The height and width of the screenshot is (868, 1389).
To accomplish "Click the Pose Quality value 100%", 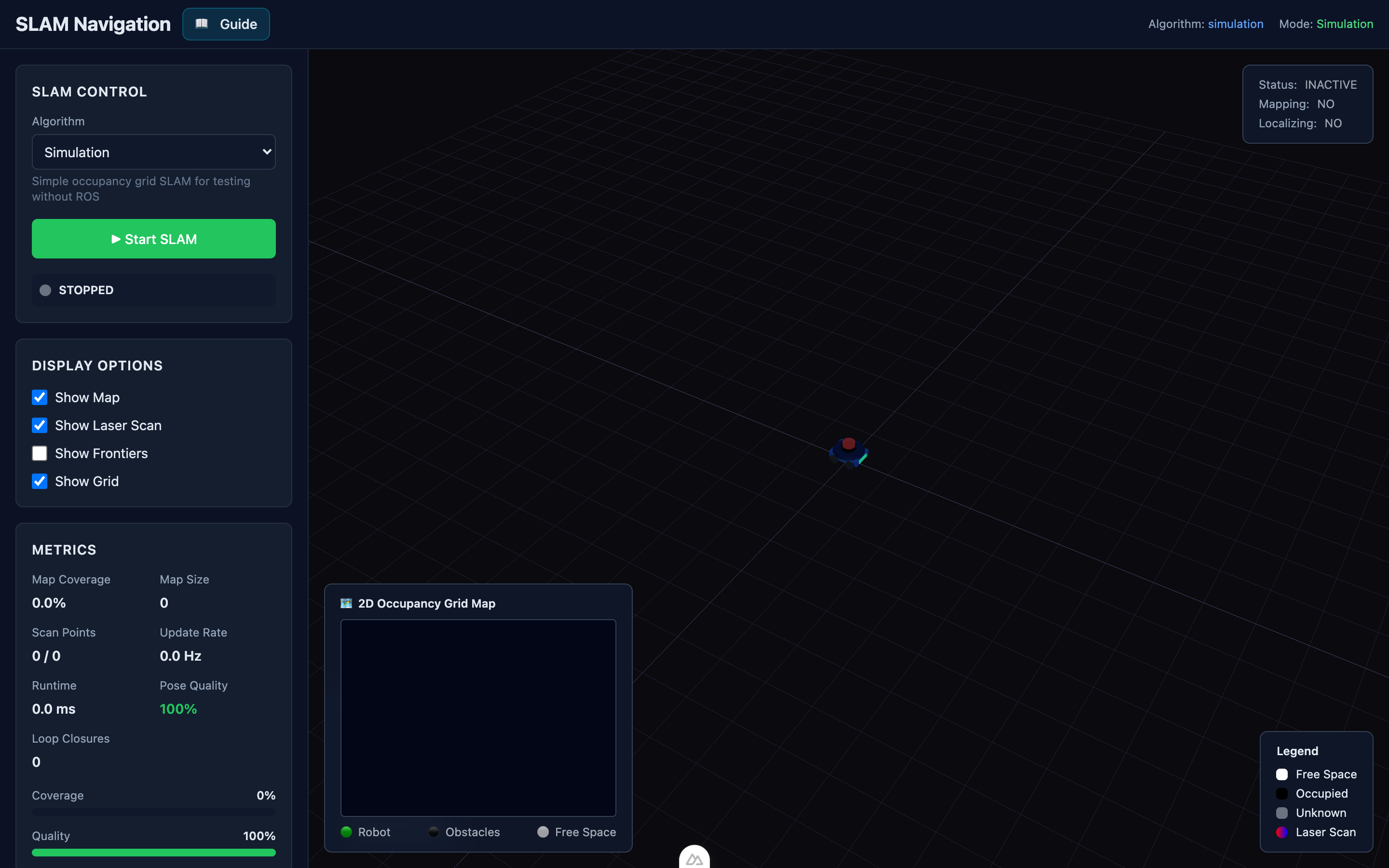I will pos(178,709).
